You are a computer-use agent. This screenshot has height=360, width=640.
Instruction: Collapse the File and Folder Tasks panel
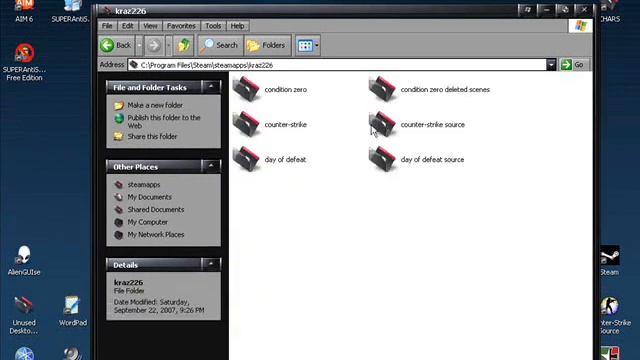(211, 87)
